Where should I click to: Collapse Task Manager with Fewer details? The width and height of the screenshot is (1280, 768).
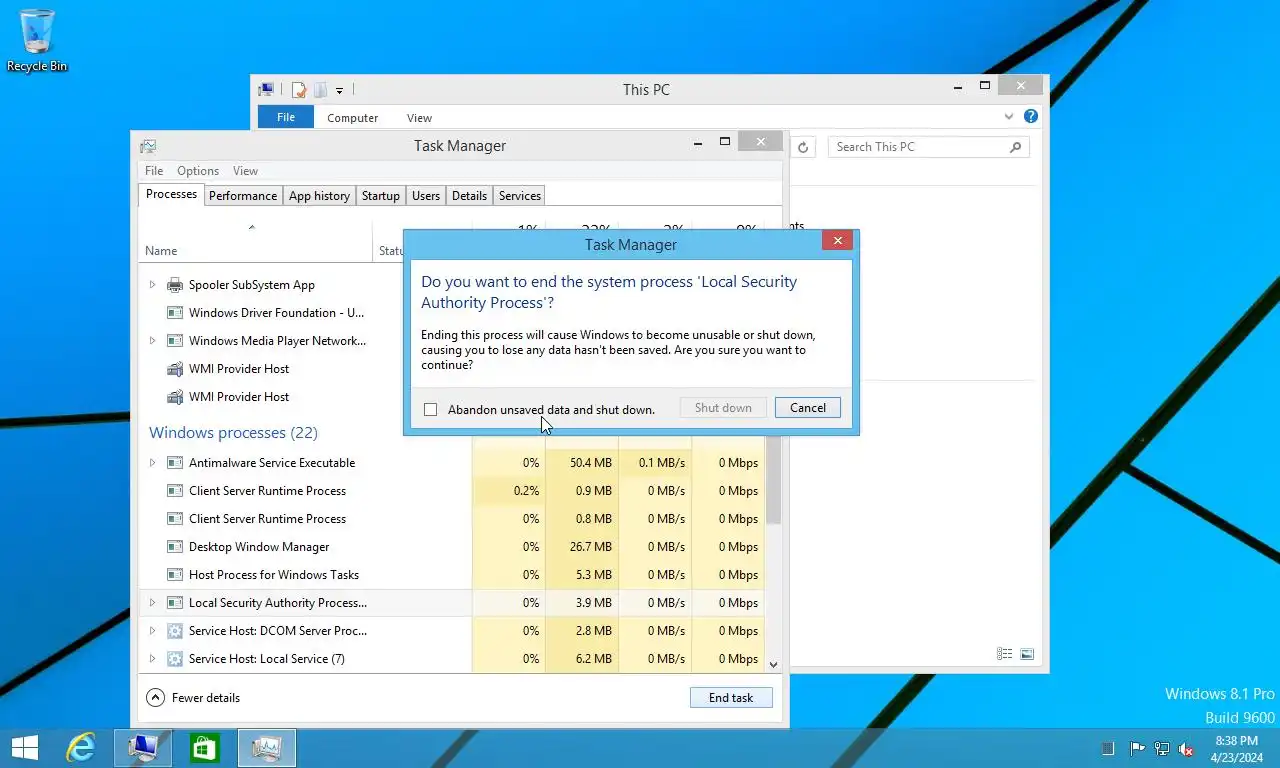[194, 698]
